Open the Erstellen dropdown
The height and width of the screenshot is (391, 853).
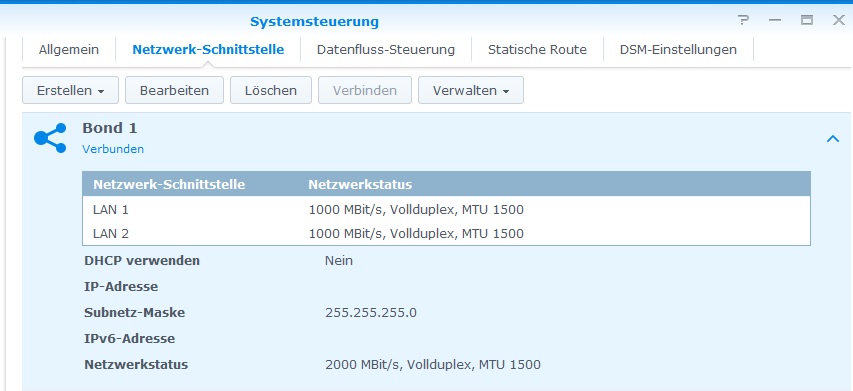[70, 90]
